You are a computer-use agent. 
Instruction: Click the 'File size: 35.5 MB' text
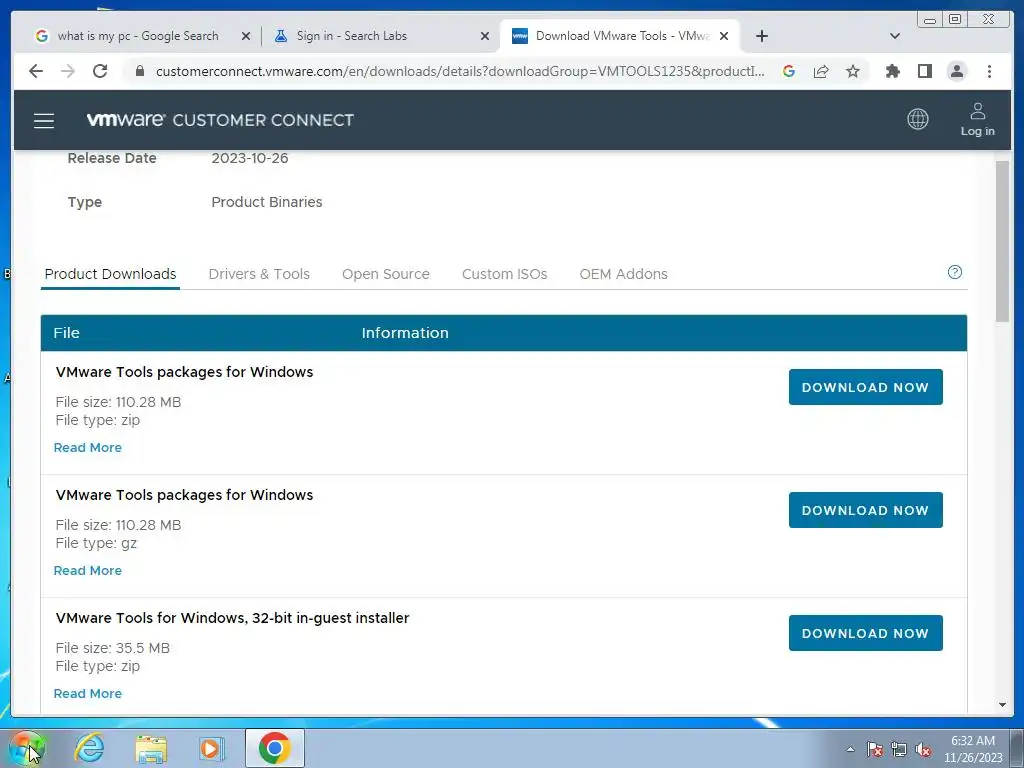tap(113, 648)
